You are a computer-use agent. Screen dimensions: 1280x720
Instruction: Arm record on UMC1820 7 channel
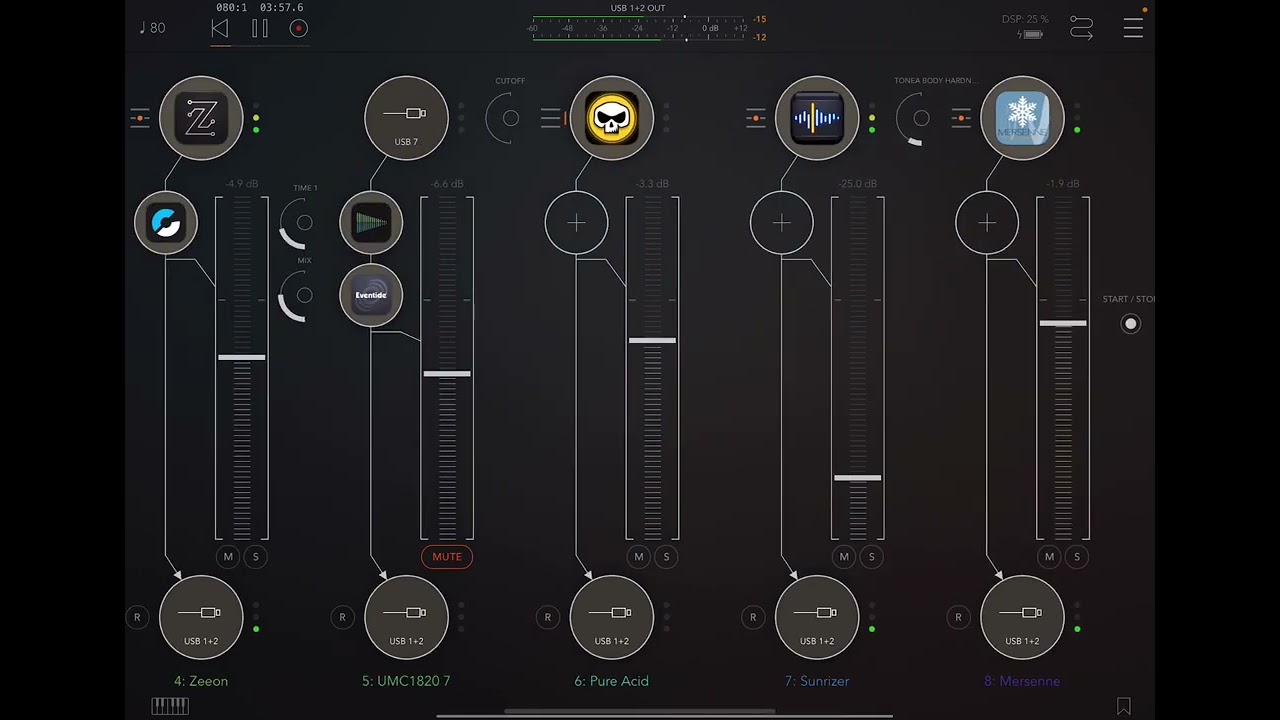(342, 617)
